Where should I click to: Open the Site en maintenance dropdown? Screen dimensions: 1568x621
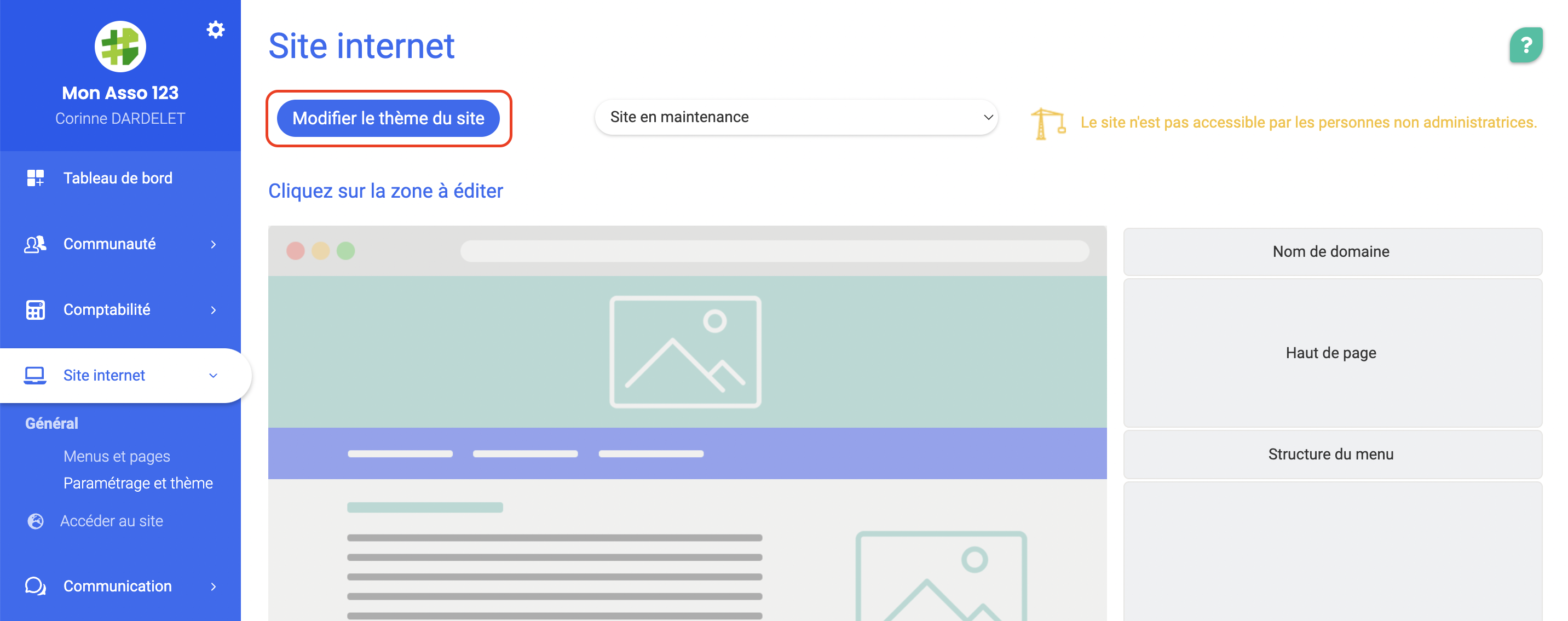796,117
